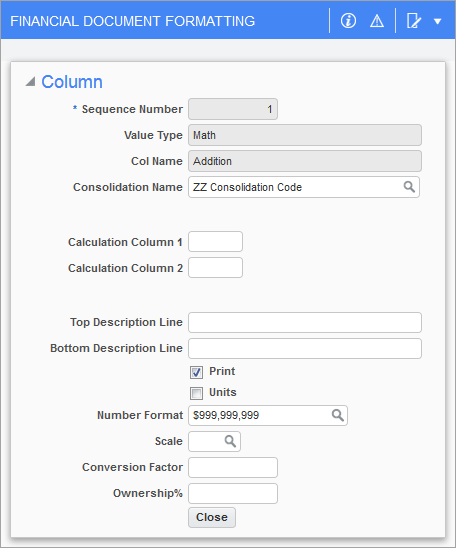Viewport: 456px width, 548px height.
Task: Select the Conversion Factor input box
Action: 233,467
